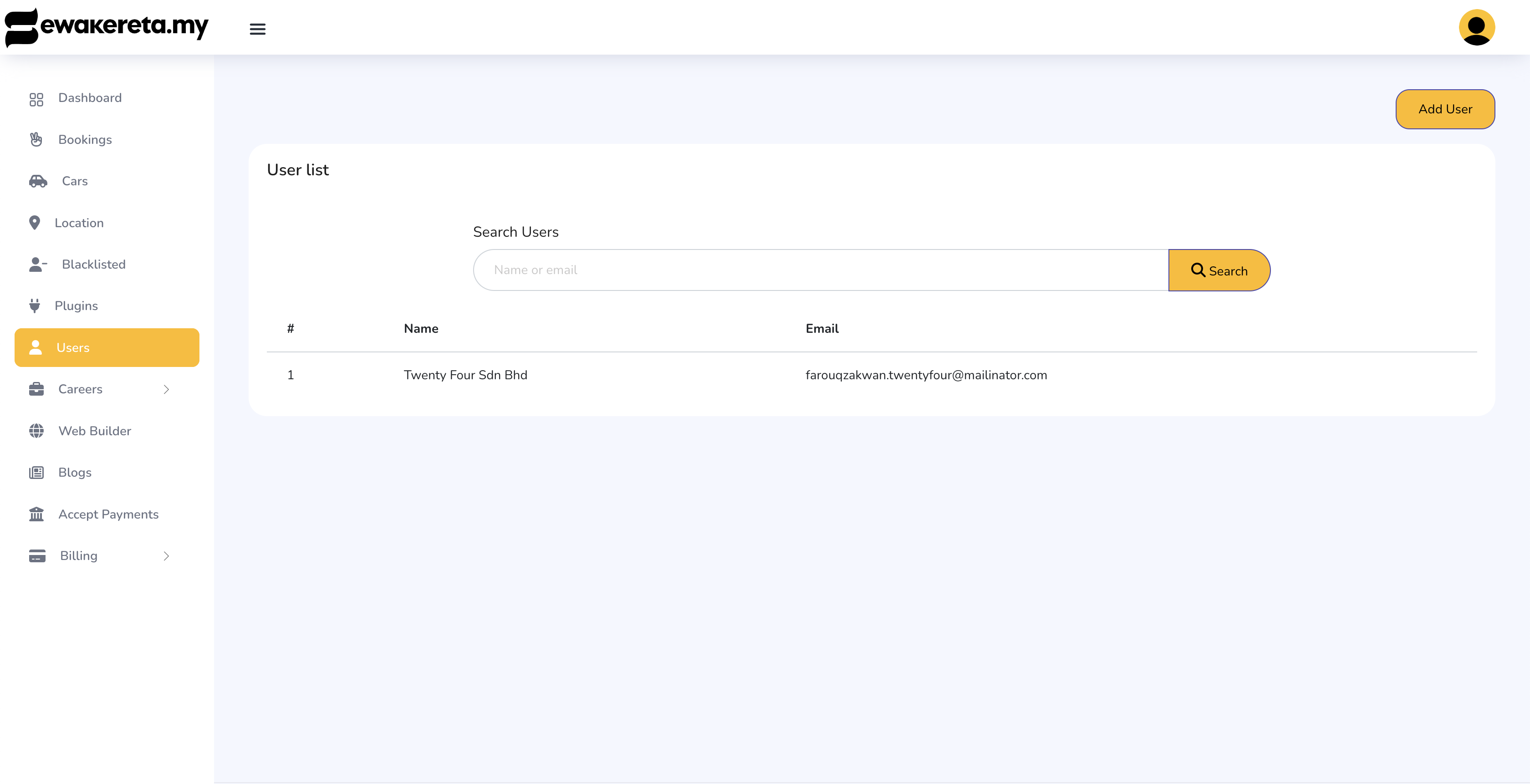This screenshot has width=1530, height=784.
Task: Click the Location pin icon
Action: tap(35, 223)
